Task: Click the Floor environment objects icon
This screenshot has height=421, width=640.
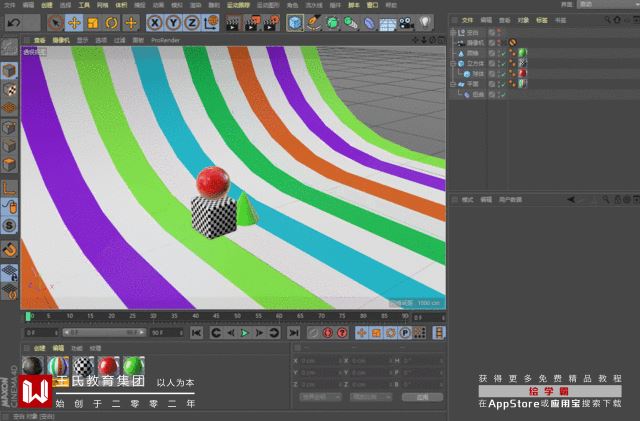Action: 387,23
